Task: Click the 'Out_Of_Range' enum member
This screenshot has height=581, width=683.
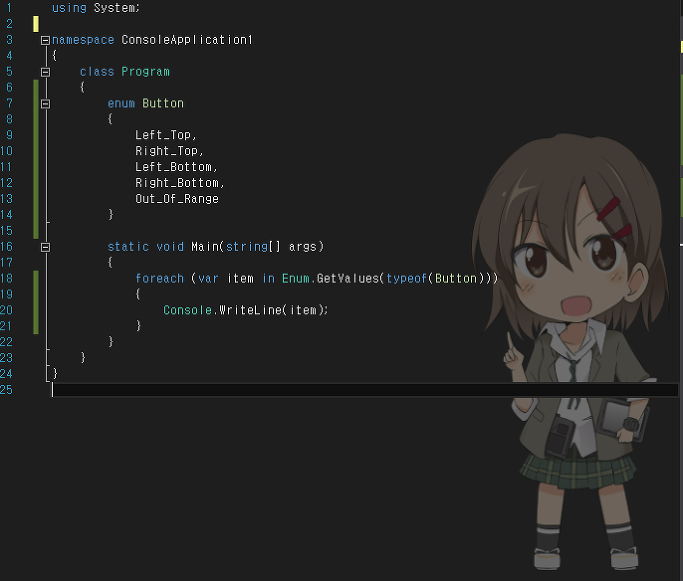Action: (x=177, y=199)
